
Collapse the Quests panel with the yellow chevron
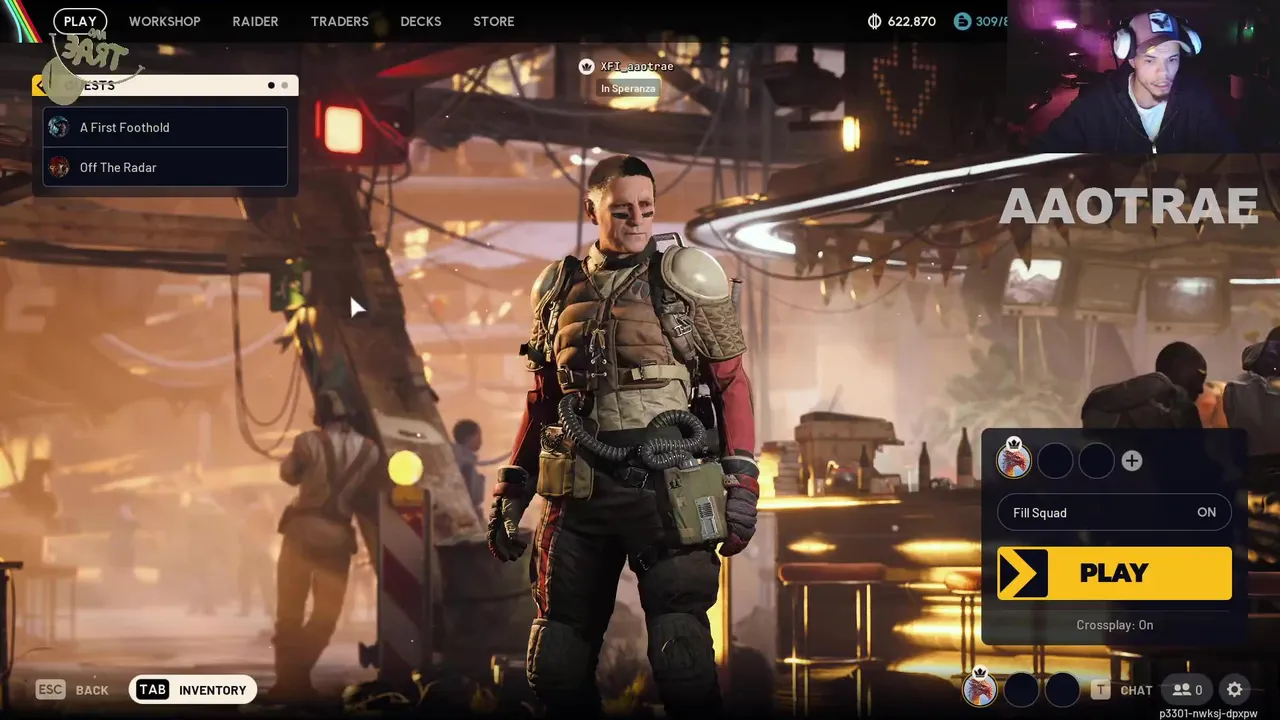[x=41, y=85]
